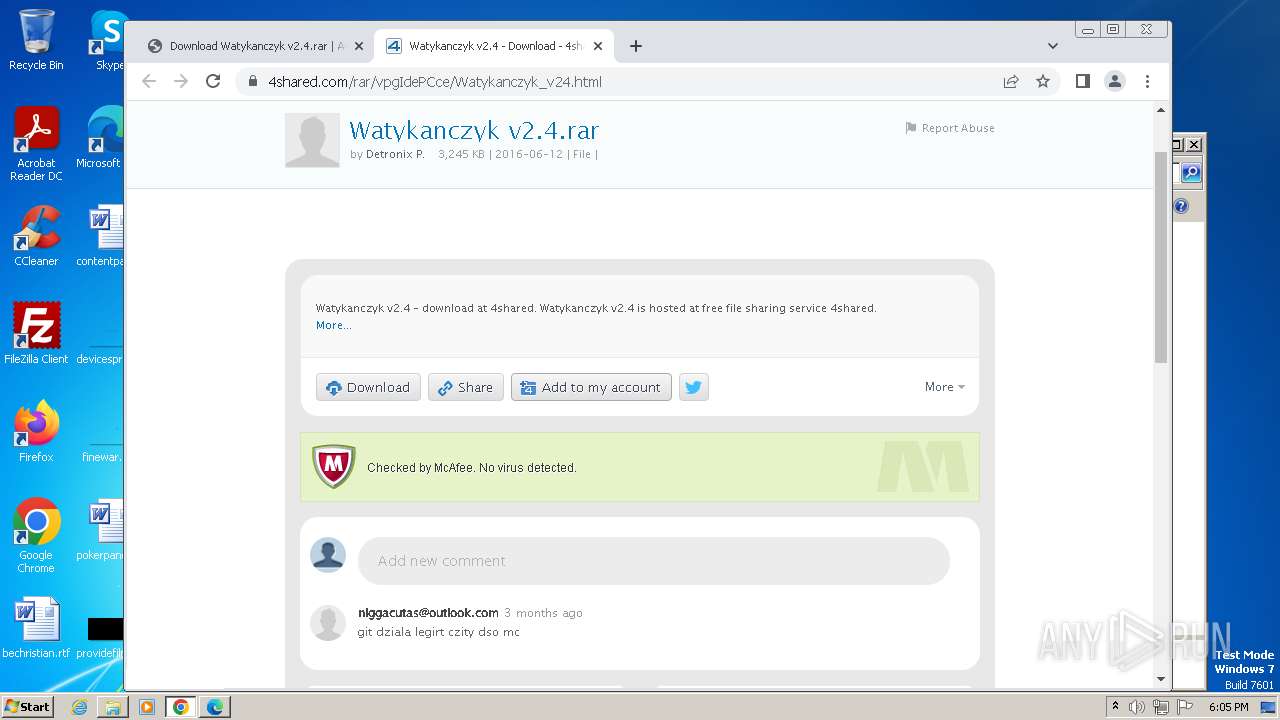Image resolution: width=1280 pixels, height=720 pixels.
Task: Bookmark this tab with star icon
Action: tap(1043, 82)
